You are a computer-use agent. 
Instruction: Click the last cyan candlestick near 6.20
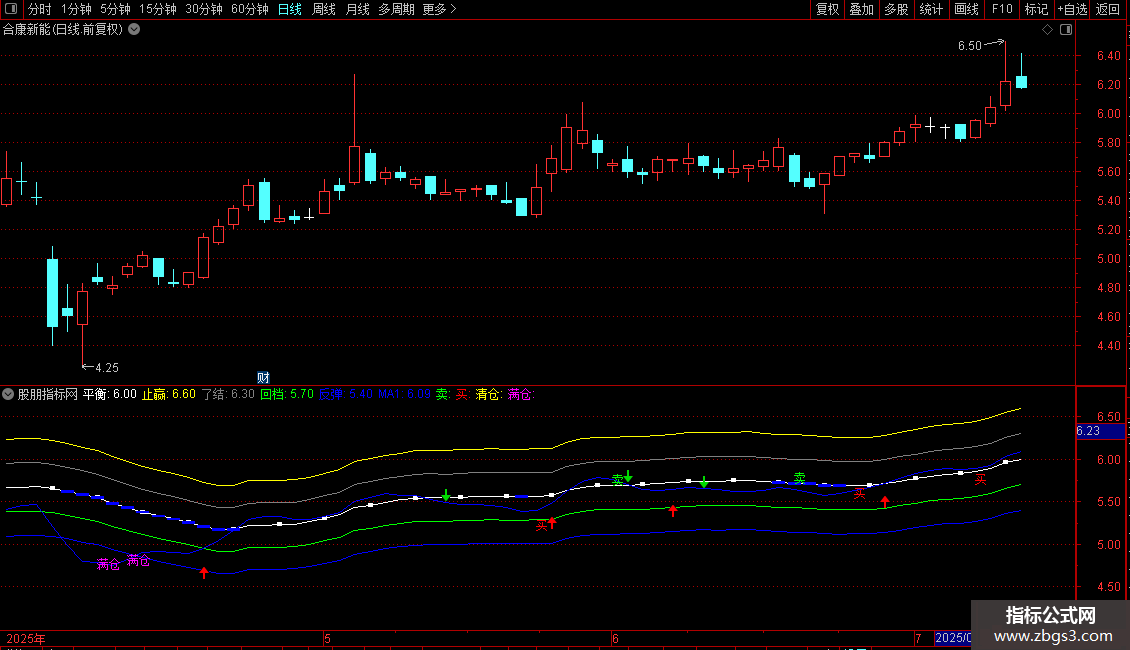[1021, 81]
